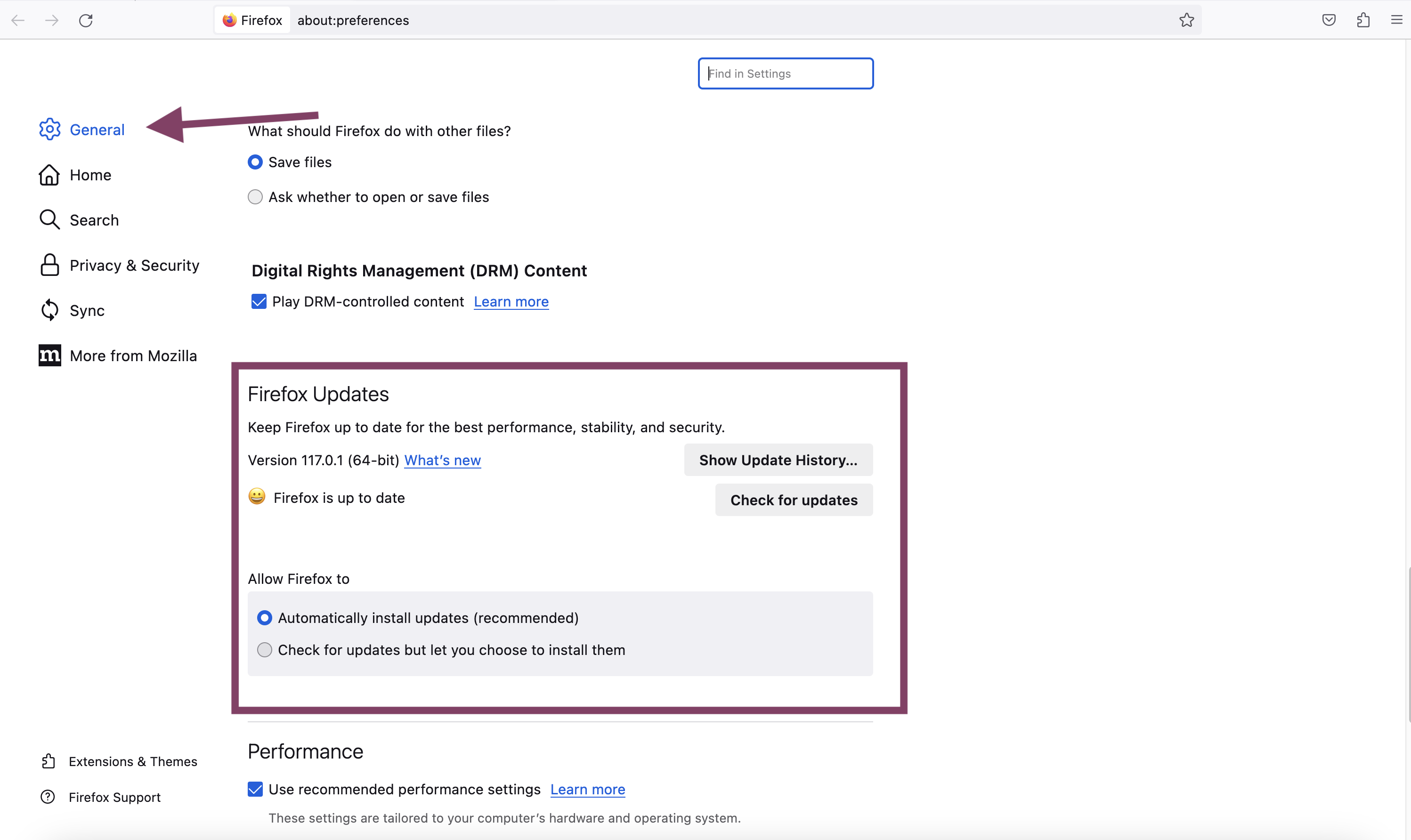Open the Extensions puzzle icon in toolbar
Viewport: 1411px width, 840px height.
pyautogui.click(x=1363, y=20)
